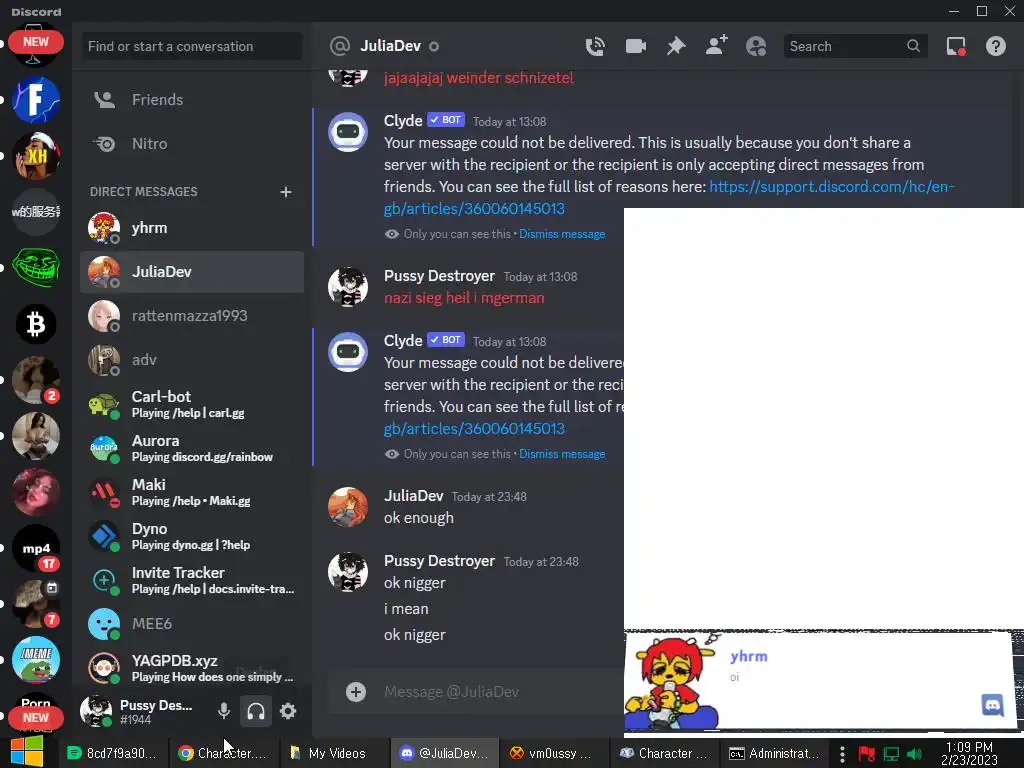Start a voice call with JuliaDev
This screenshot has width=1024, height=768.
tap(594, 46)
